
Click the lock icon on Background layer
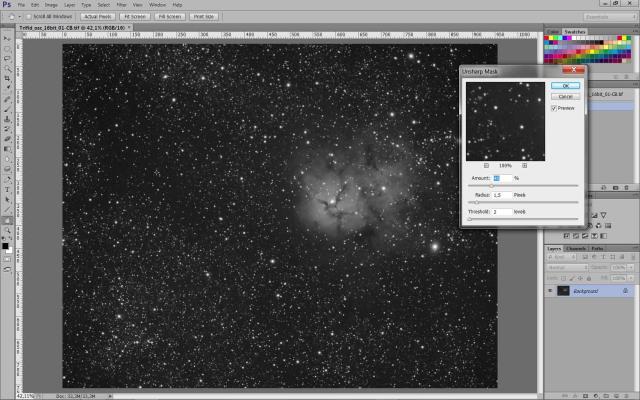point(626,291)
